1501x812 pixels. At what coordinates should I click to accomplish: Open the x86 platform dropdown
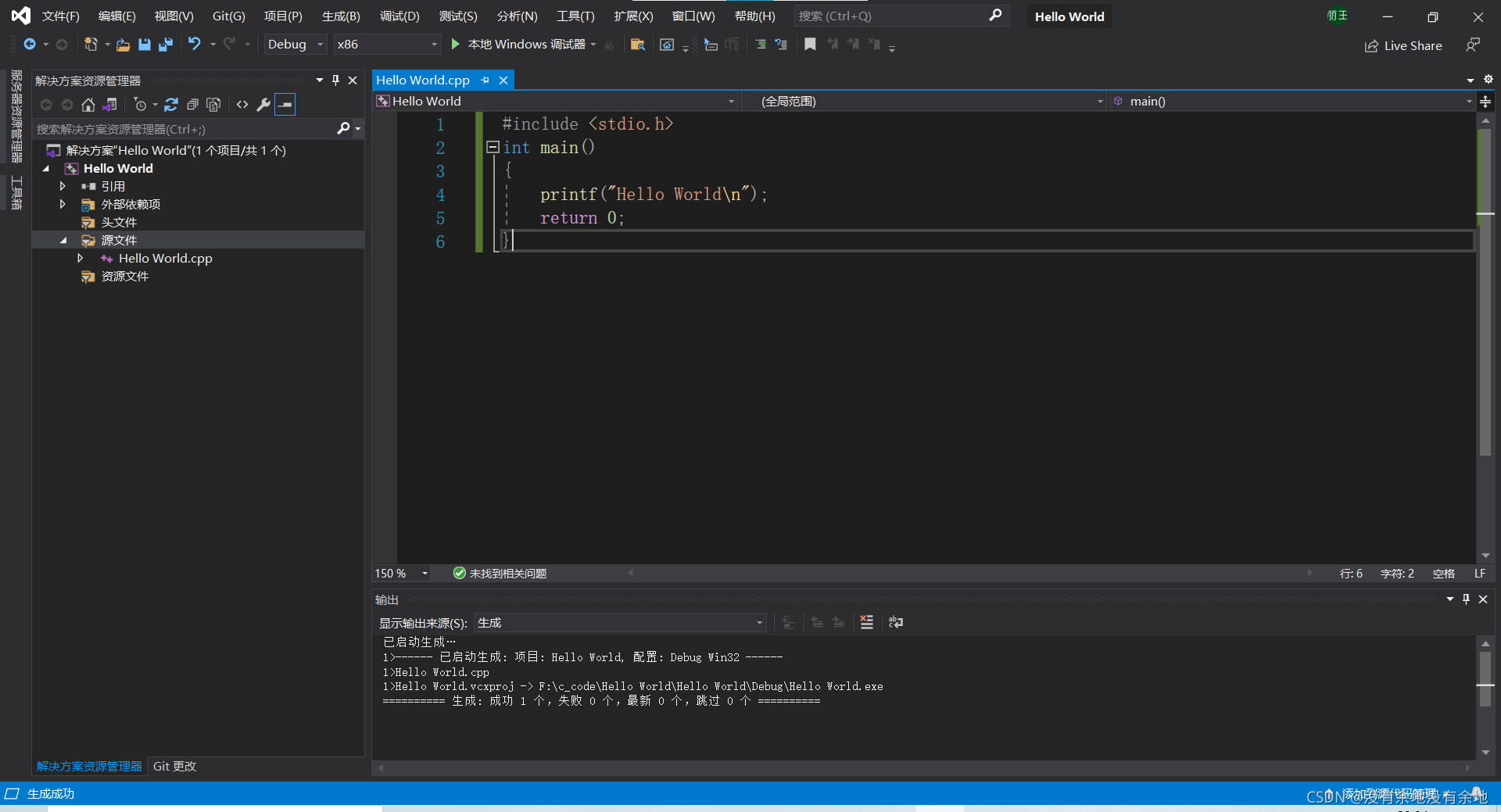tap(387, 45)
